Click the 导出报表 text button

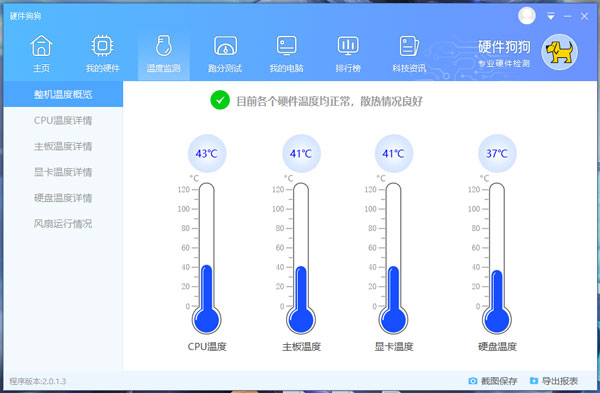560,381
